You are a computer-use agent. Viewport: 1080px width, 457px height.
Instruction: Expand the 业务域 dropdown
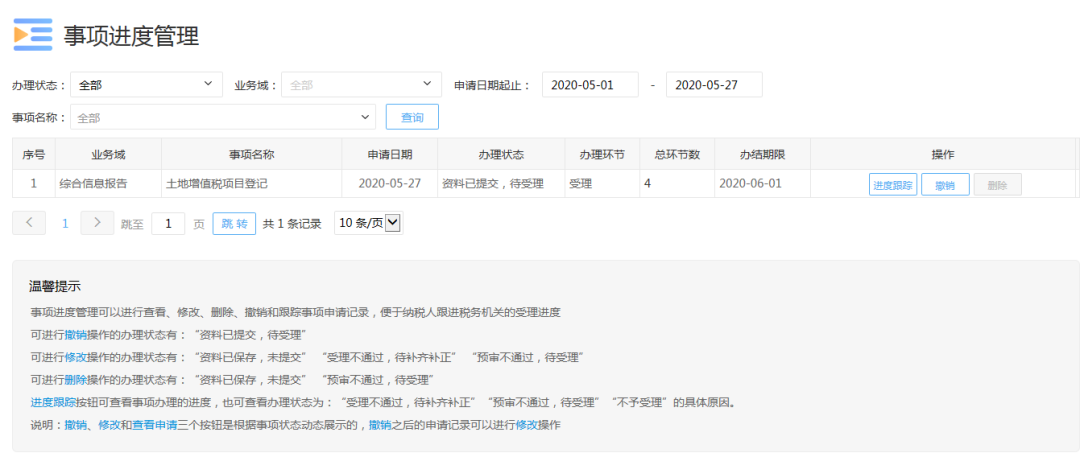coord(361,85)
